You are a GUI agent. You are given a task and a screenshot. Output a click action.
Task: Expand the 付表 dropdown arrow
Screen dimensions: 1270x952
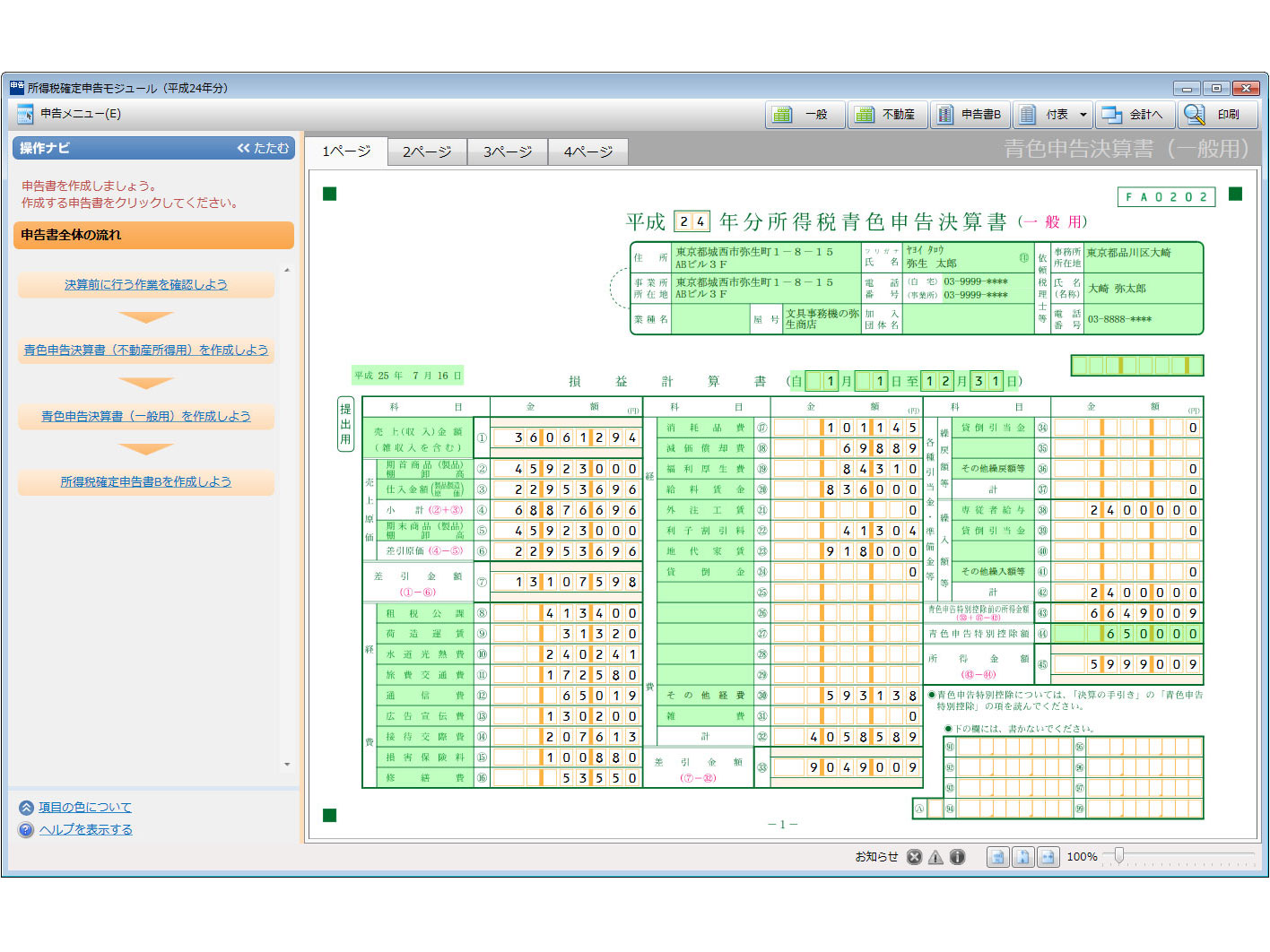(x=1083, y=115)
